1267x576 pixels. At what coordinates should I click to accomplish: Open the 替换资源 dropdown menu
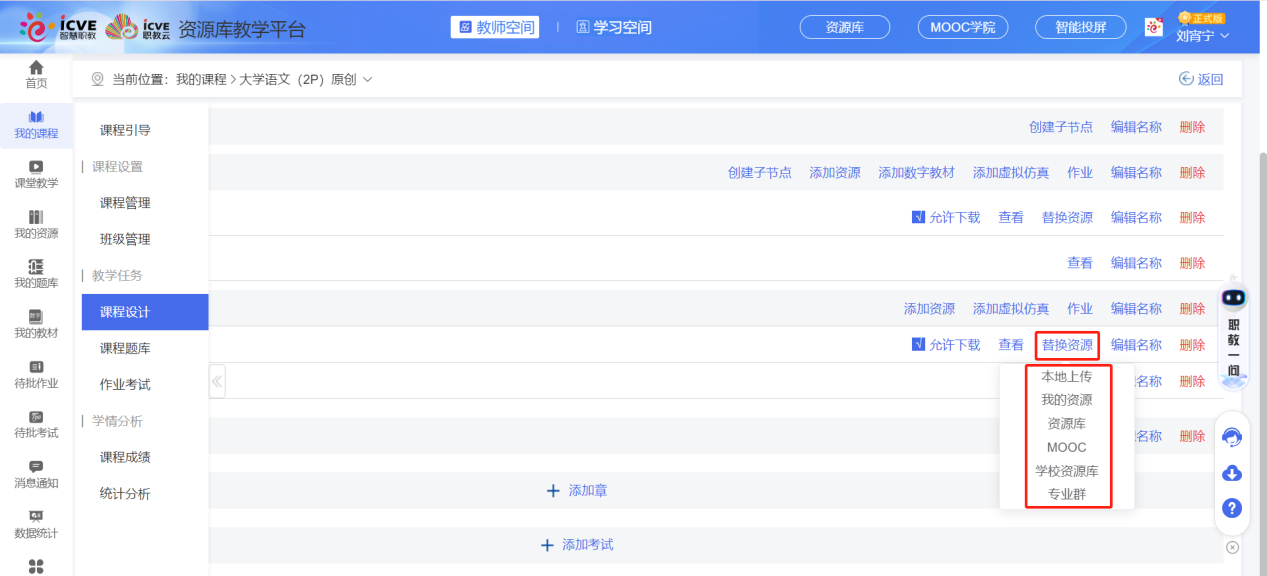pos(1066,344)
